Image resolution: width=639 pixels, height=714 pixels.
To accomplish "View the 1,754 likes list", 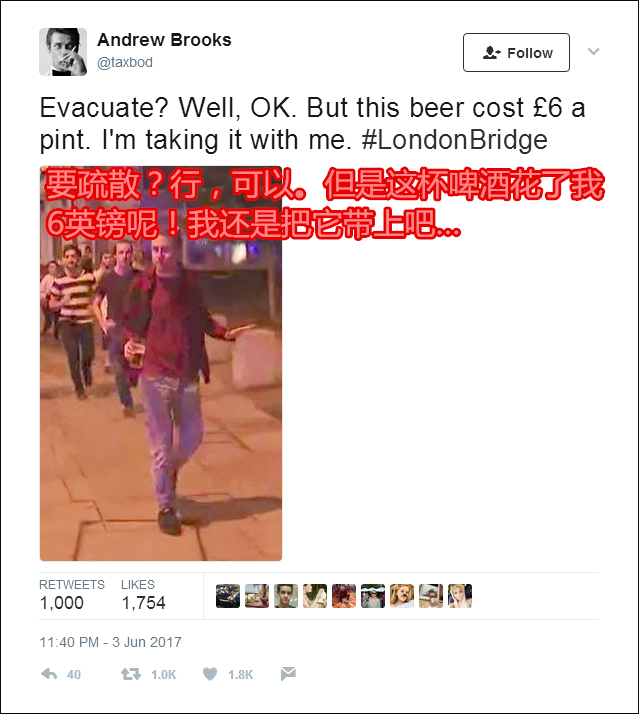I will click(x=143, y=595).
